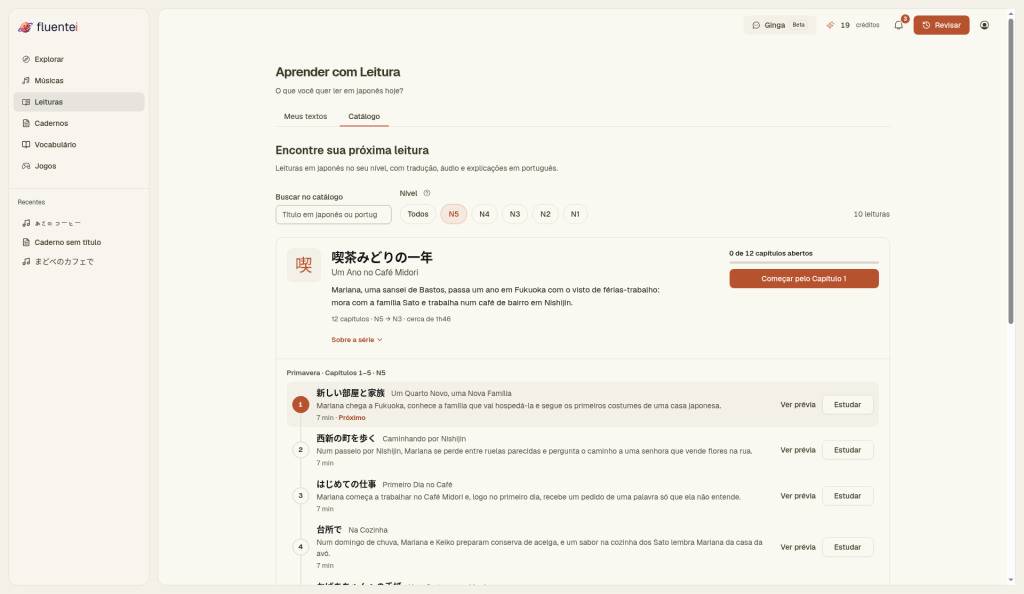Open recent item "Caderno sem título"
1024x594 pixels.
78,242
